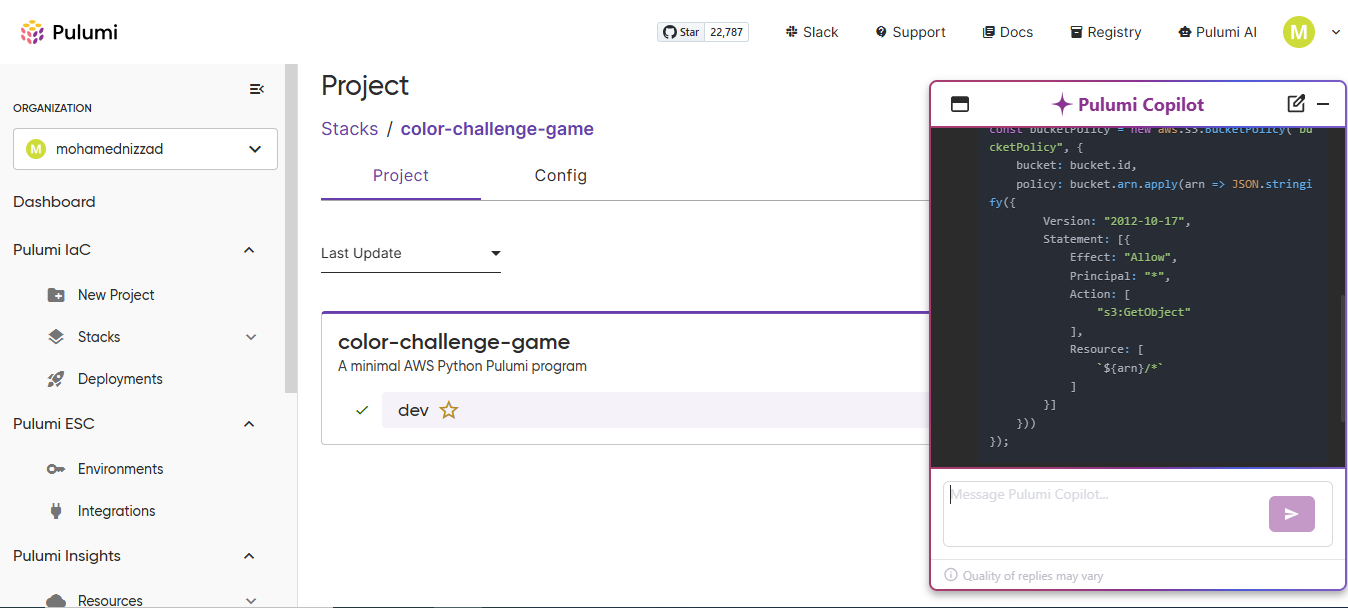Image resolution: width=1348 pixels, height=608 pixels.
Task: Click the organization avatar M icon
Action: (36, 149)
